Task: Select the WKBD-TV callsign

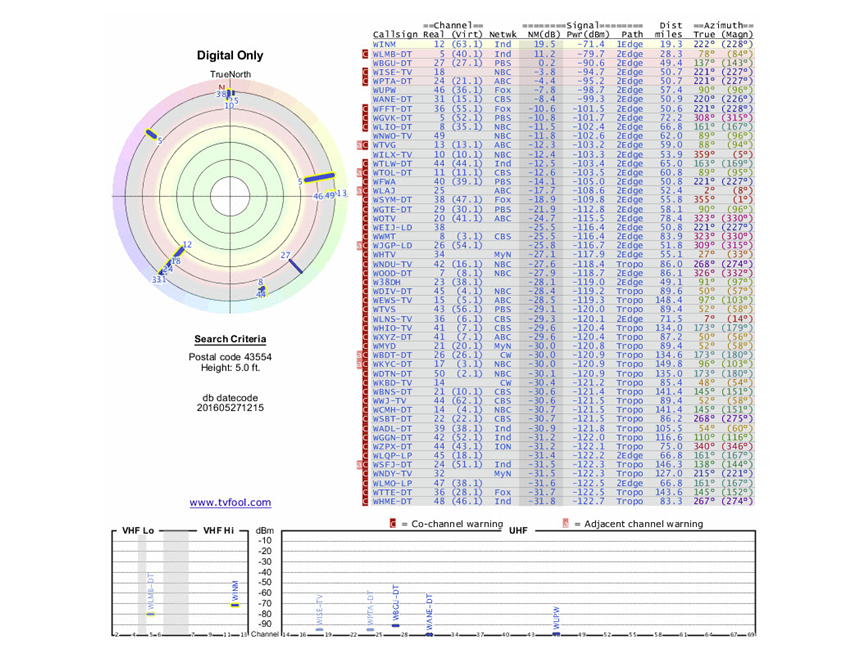Action: (392, 383)
